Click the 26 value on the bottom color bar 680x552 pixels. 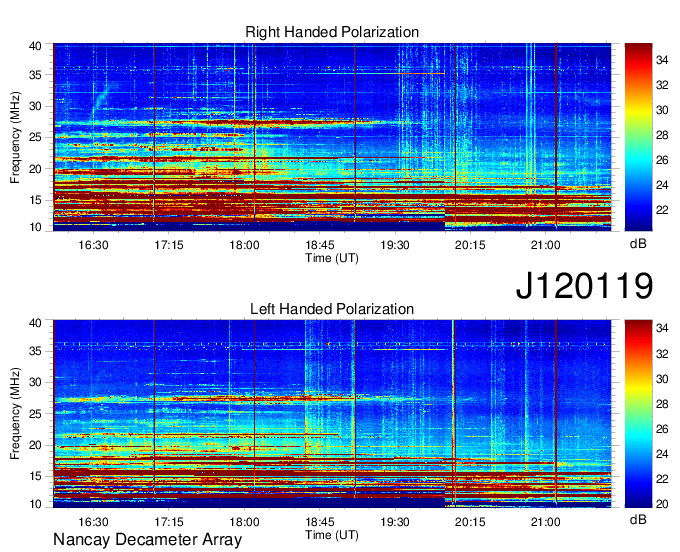click(x=662, y=429)
